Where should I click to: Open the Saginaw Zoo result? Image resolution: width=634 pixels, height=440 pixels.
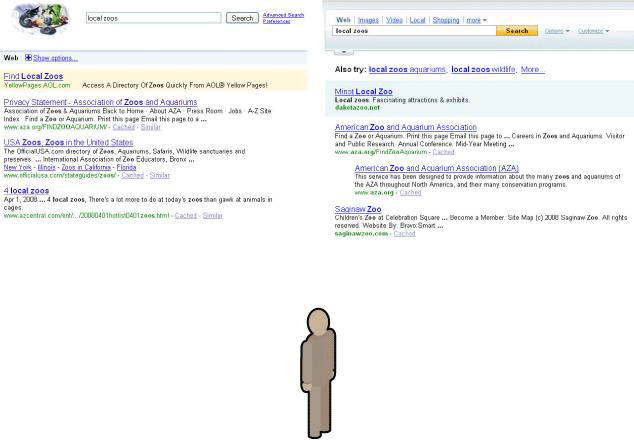358,209
